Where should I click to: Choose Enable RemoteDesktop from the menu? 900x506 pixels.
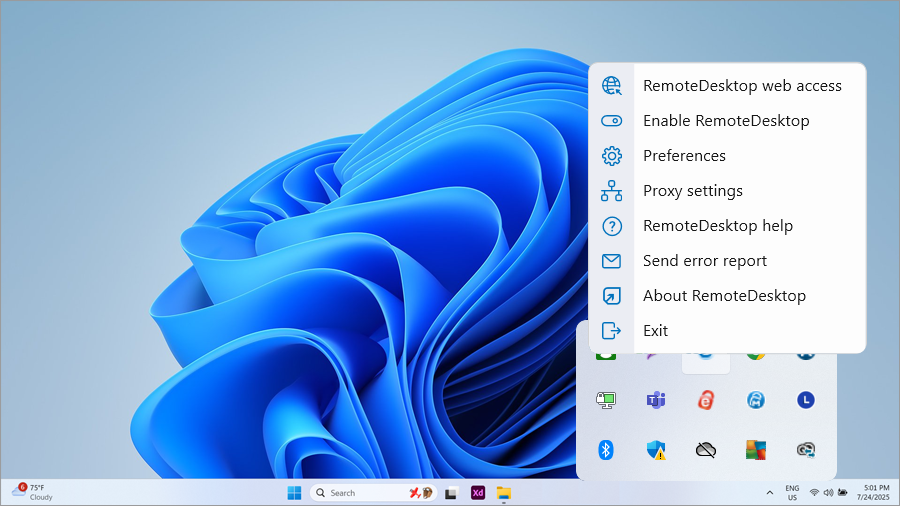pyautogui.click(x=727, y=120)
